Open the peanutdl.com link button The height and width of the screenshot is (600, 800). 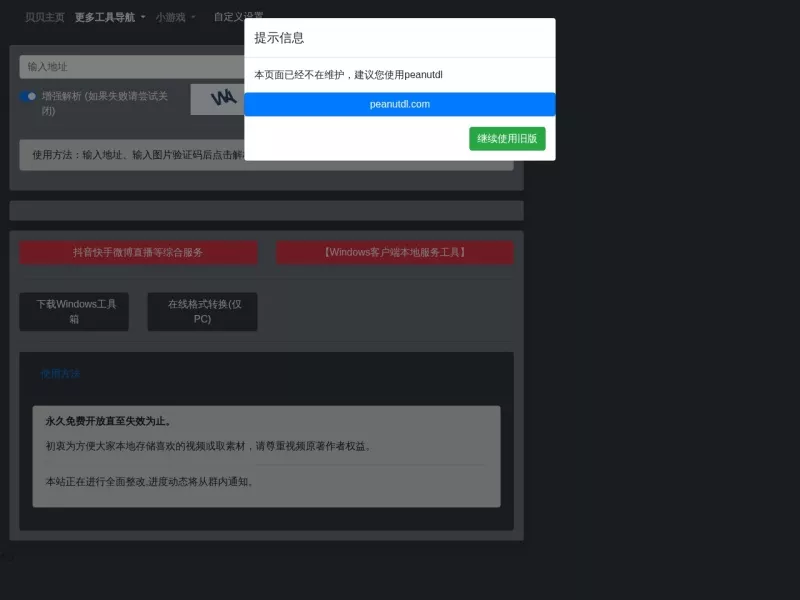coord(399,104)
